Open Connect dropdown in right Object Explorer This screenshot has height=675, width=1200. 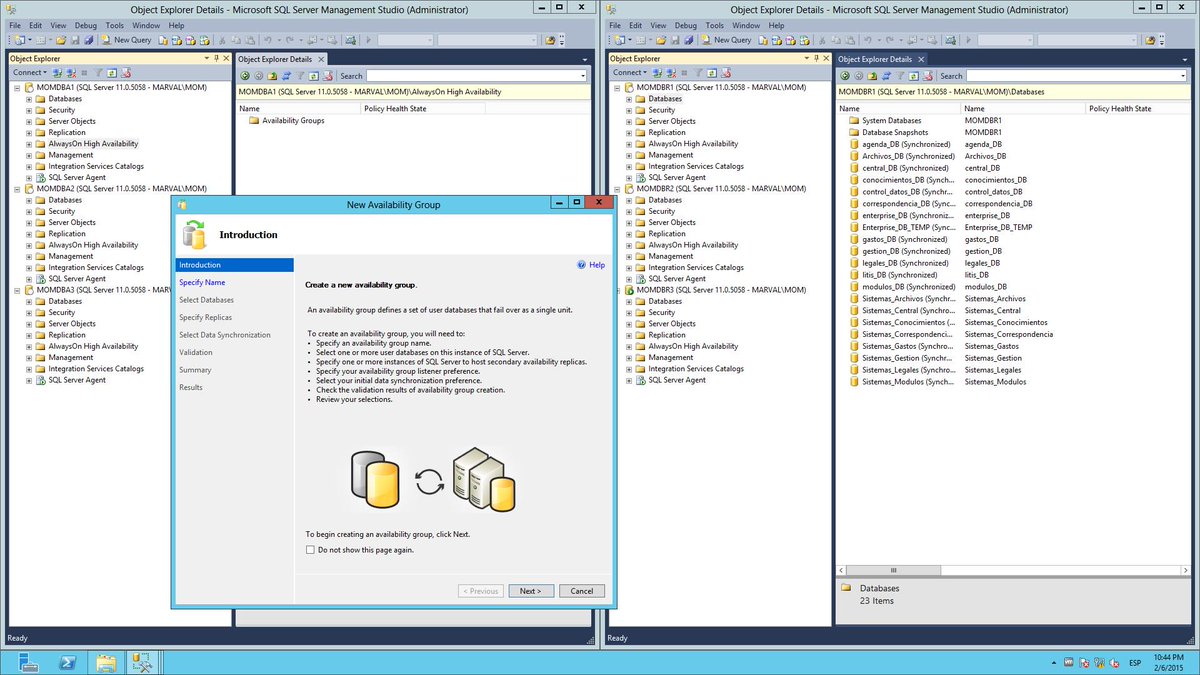pyautogui.click(x=629, y=72)
